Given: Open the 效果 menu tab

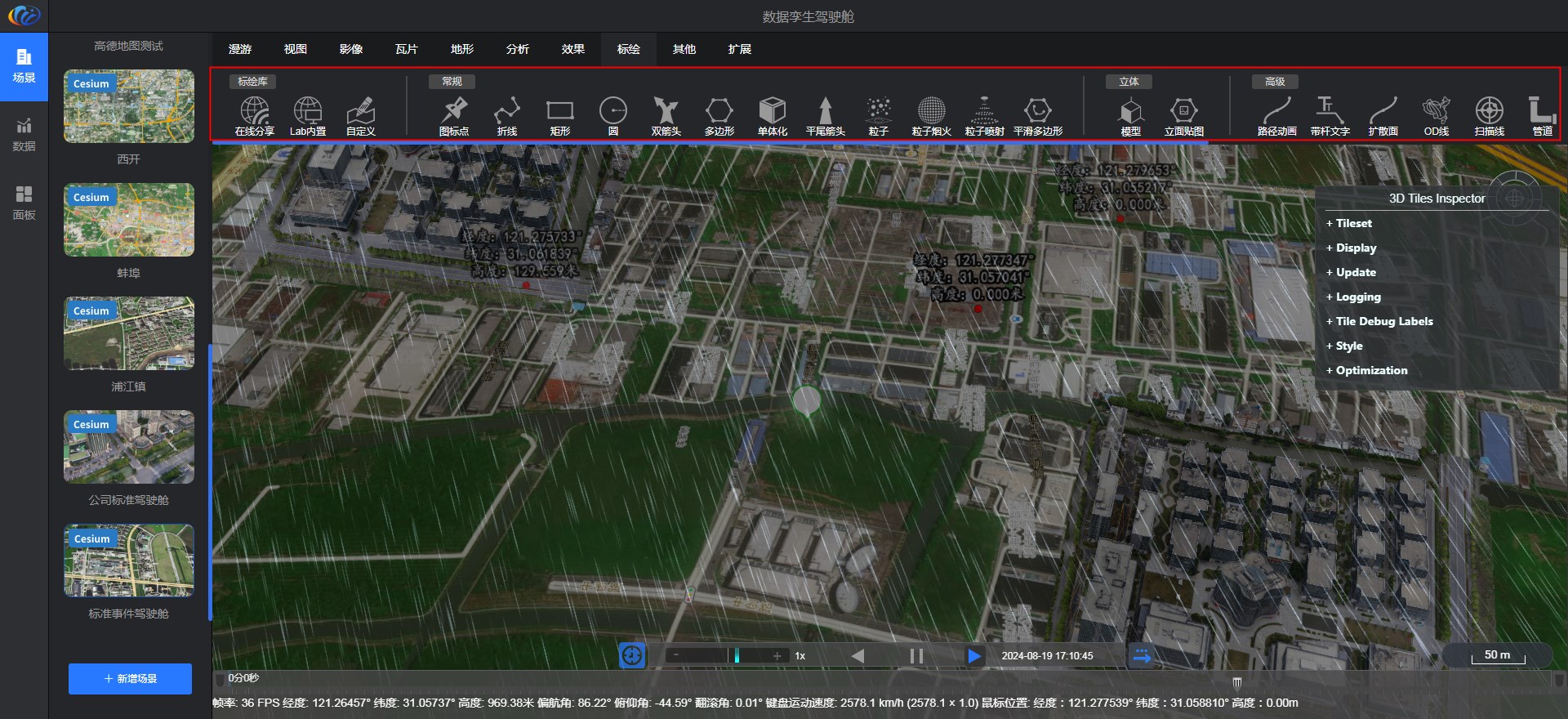Looking at the screenshot, I should [x=572, y=49].
